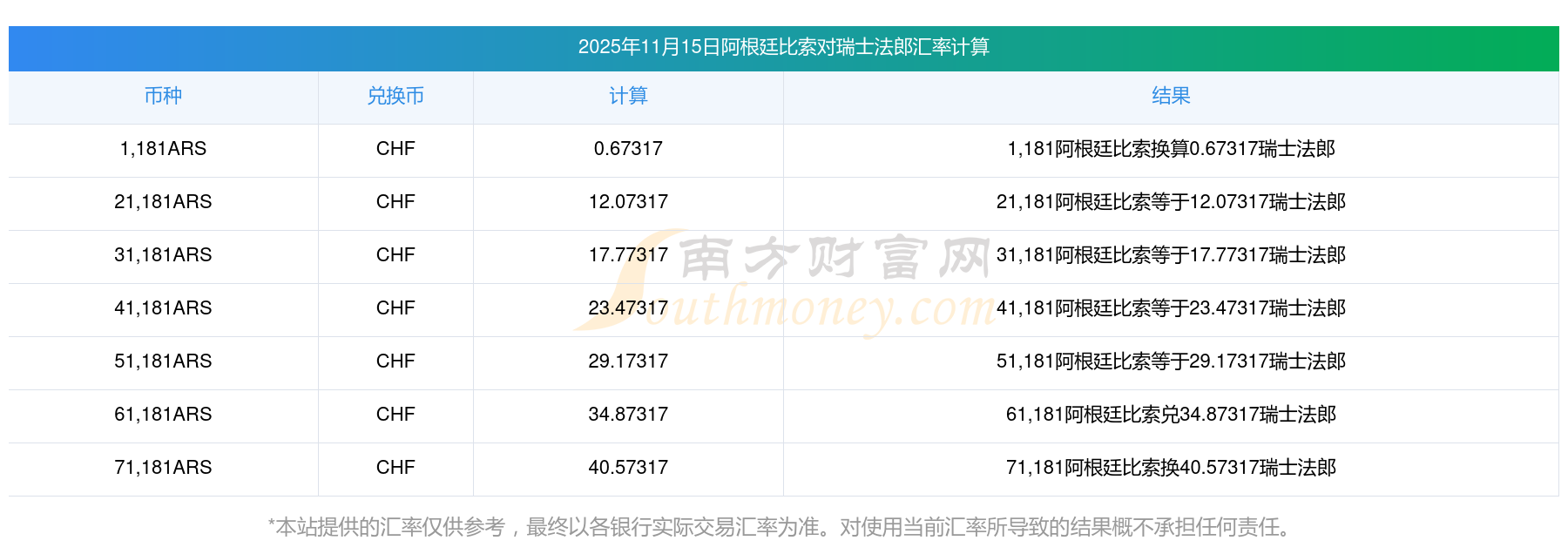Click the value 40.57317 in 计算 column
This screenshot has height=554, width=1568.
point(628,468)
